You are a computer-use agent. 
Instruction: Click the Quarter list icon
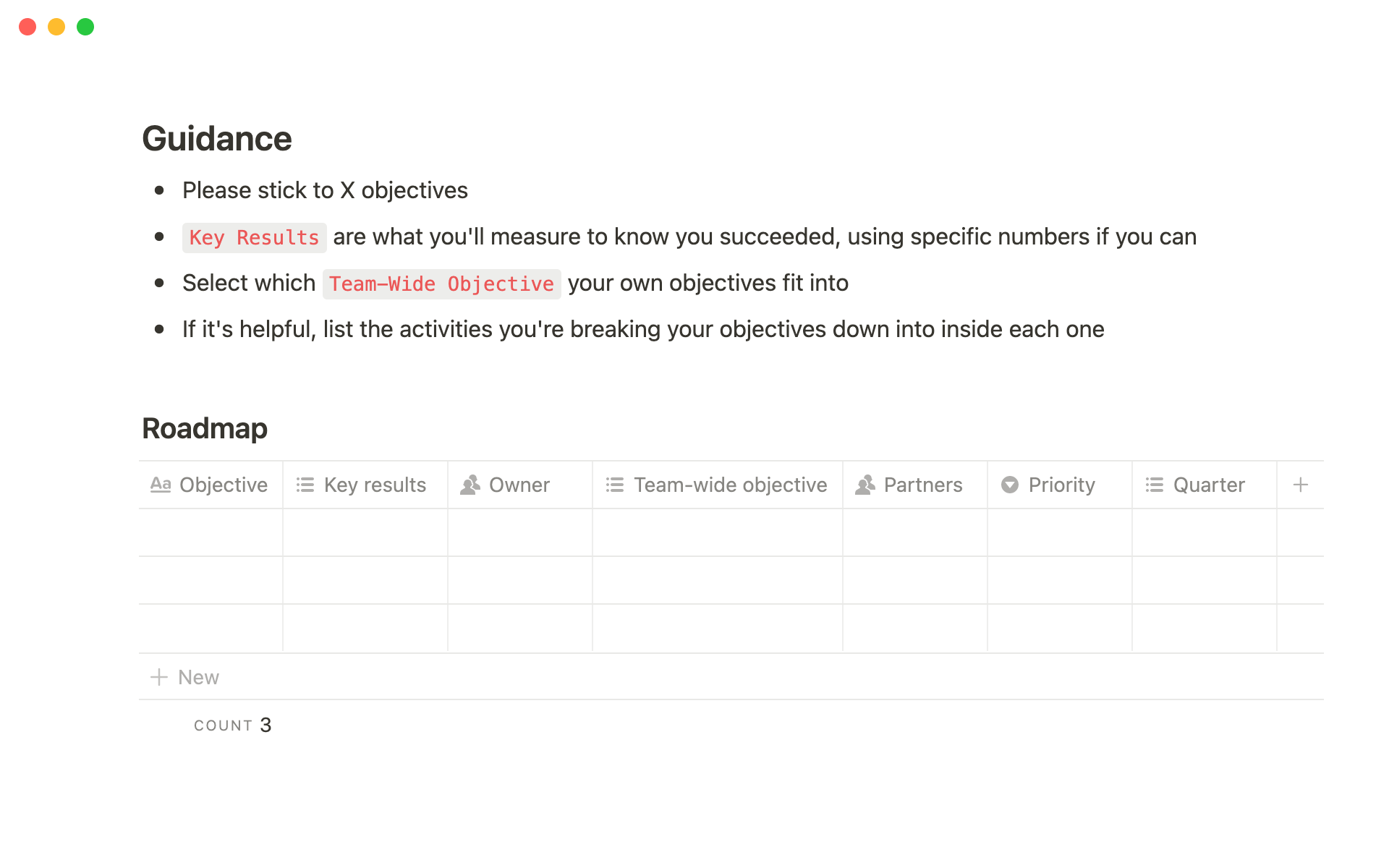pyautogui.click(x=1155, y=485)
